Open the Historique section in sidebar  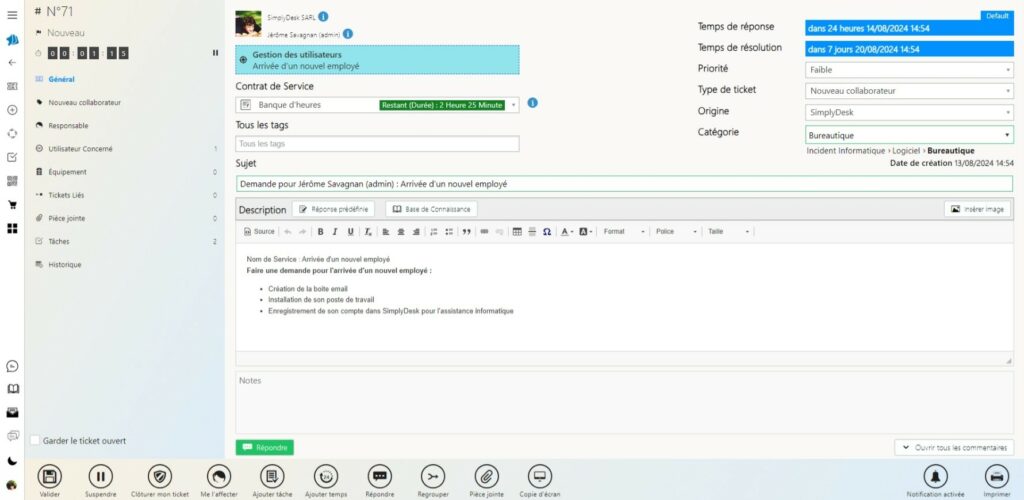pyautogui.click(x=65, y=265)
